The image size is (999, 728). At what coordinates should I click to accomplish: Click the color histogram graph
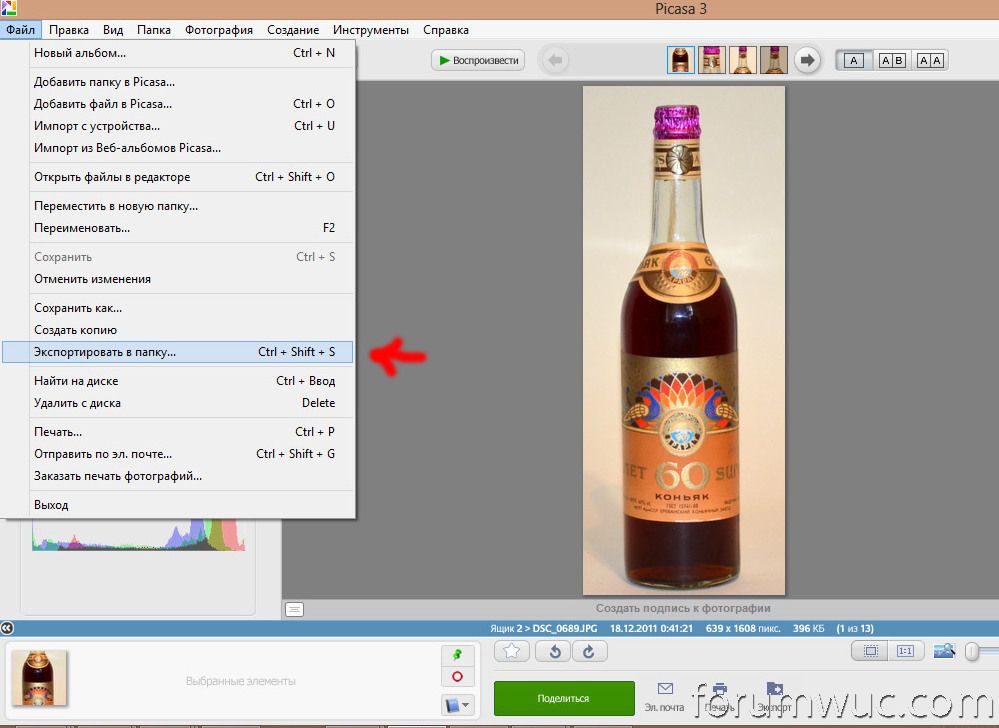pyautogui.click(x=138, y=534)
